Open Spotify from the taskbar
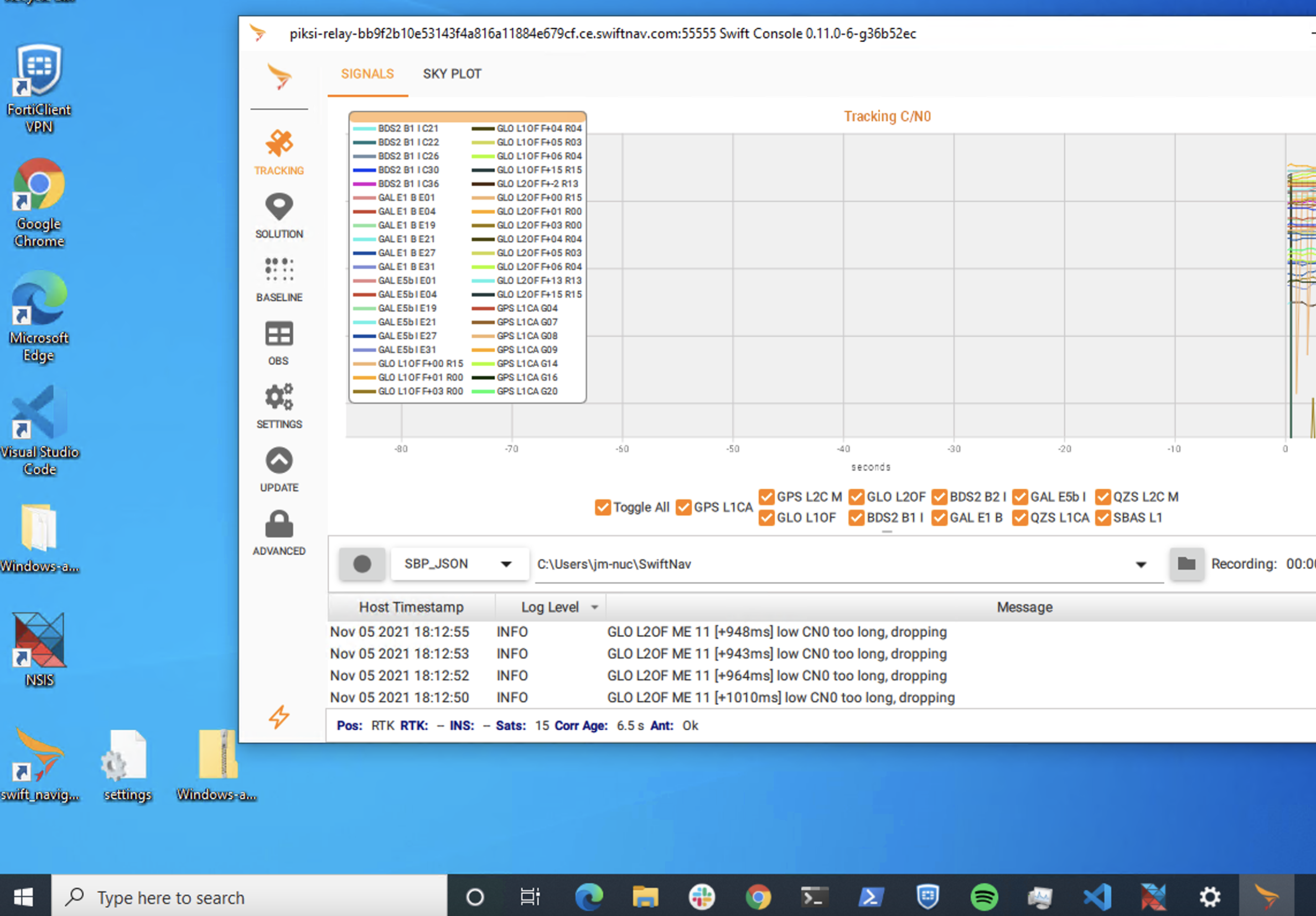 pos(983,897)
